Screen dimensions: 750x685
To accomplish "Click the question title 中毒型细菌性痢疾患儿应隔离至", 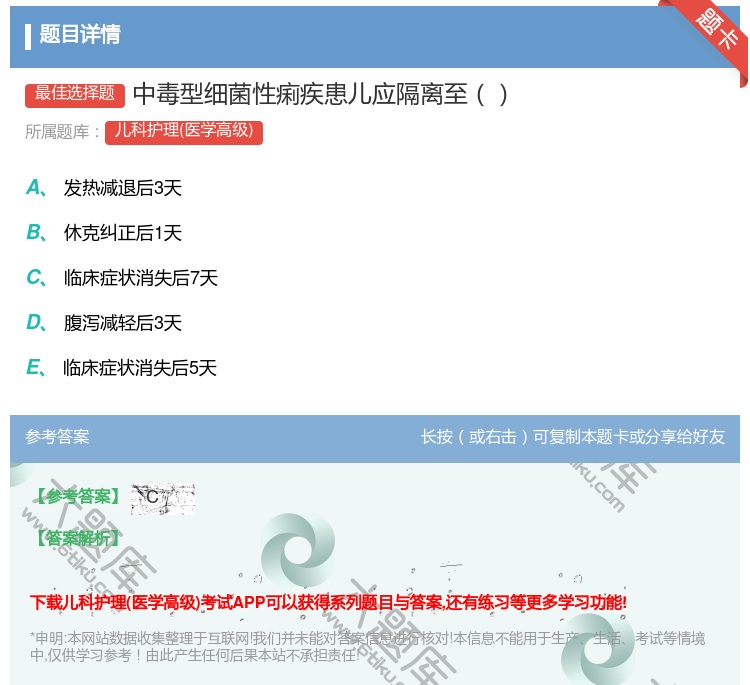I will 320,94.
